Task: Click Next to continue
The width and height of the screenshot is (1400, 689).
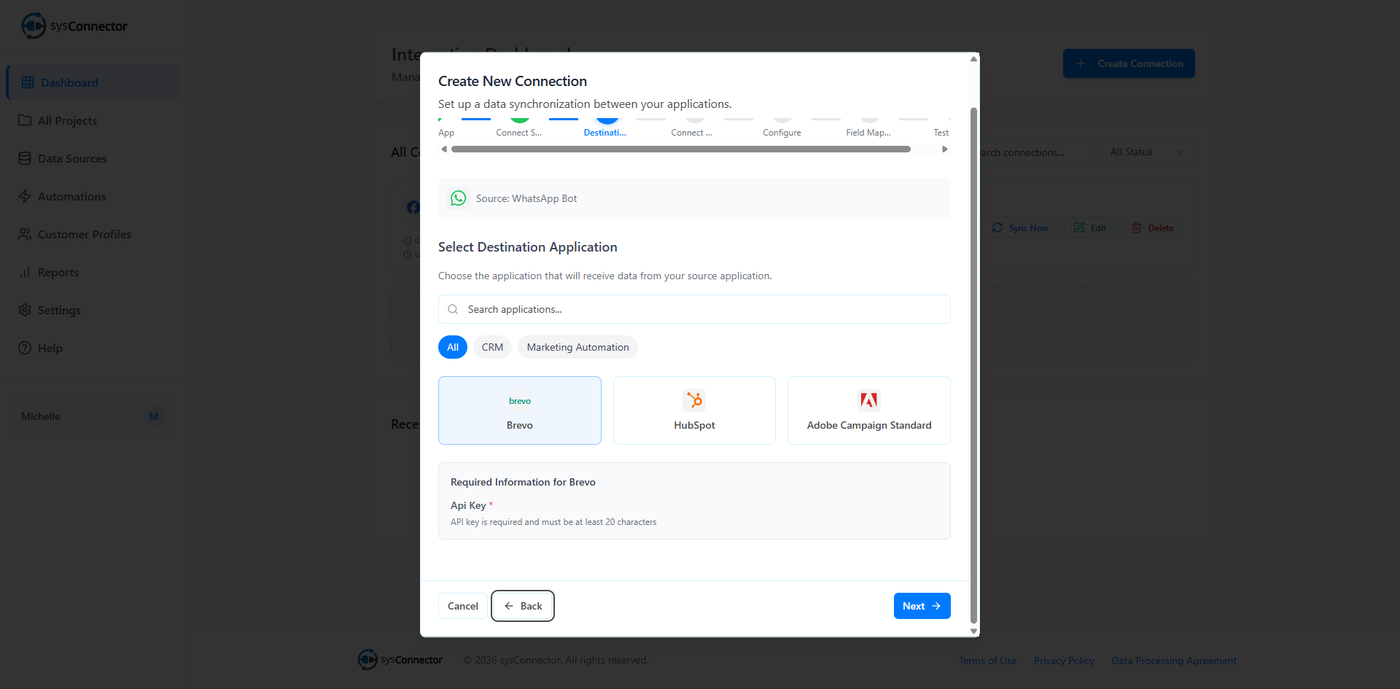Action: tap(922, 606)
